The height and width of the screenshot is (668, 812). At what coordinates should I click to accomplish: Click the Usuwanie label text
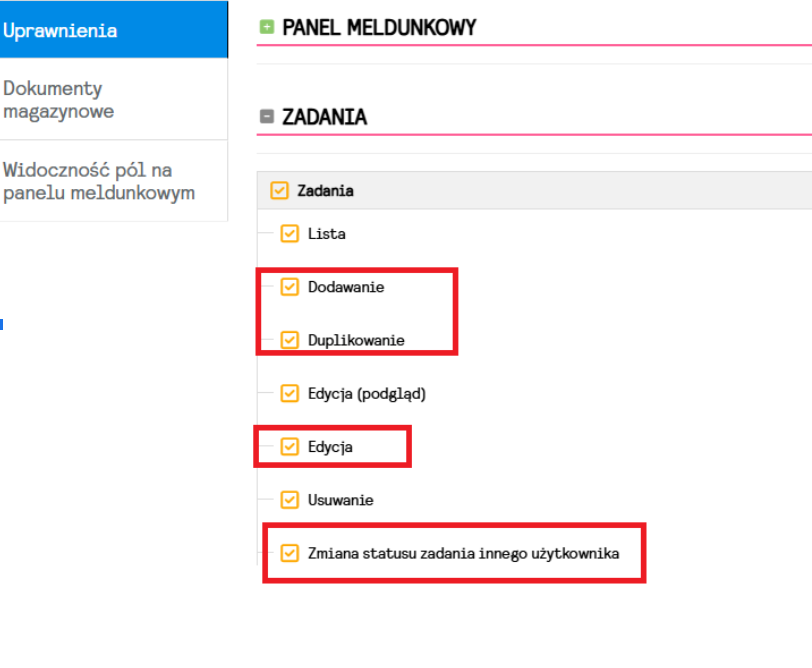coord(340,499)
